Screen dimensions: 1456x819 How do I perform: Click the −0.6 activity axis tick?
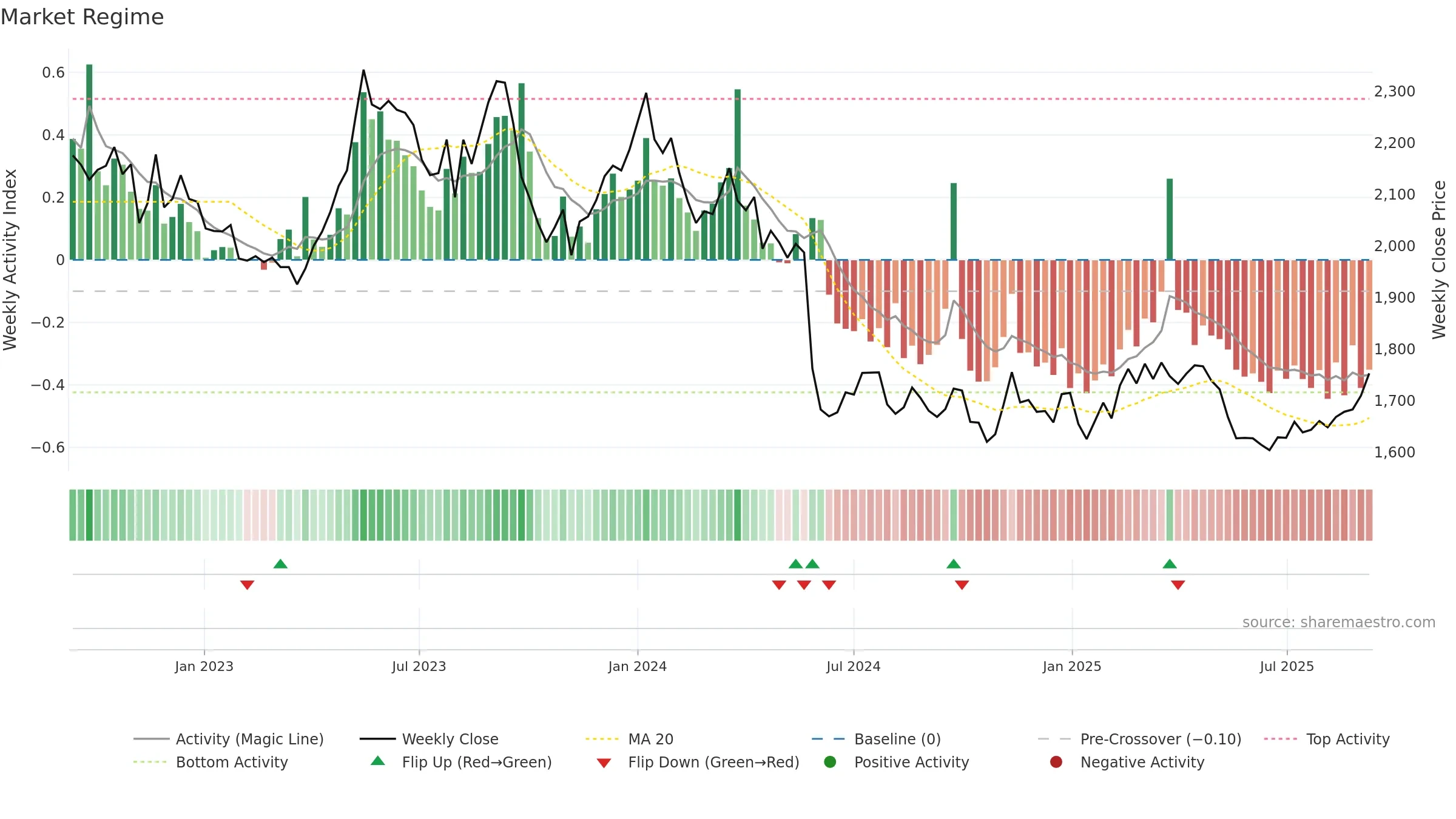tap(47, 448)
